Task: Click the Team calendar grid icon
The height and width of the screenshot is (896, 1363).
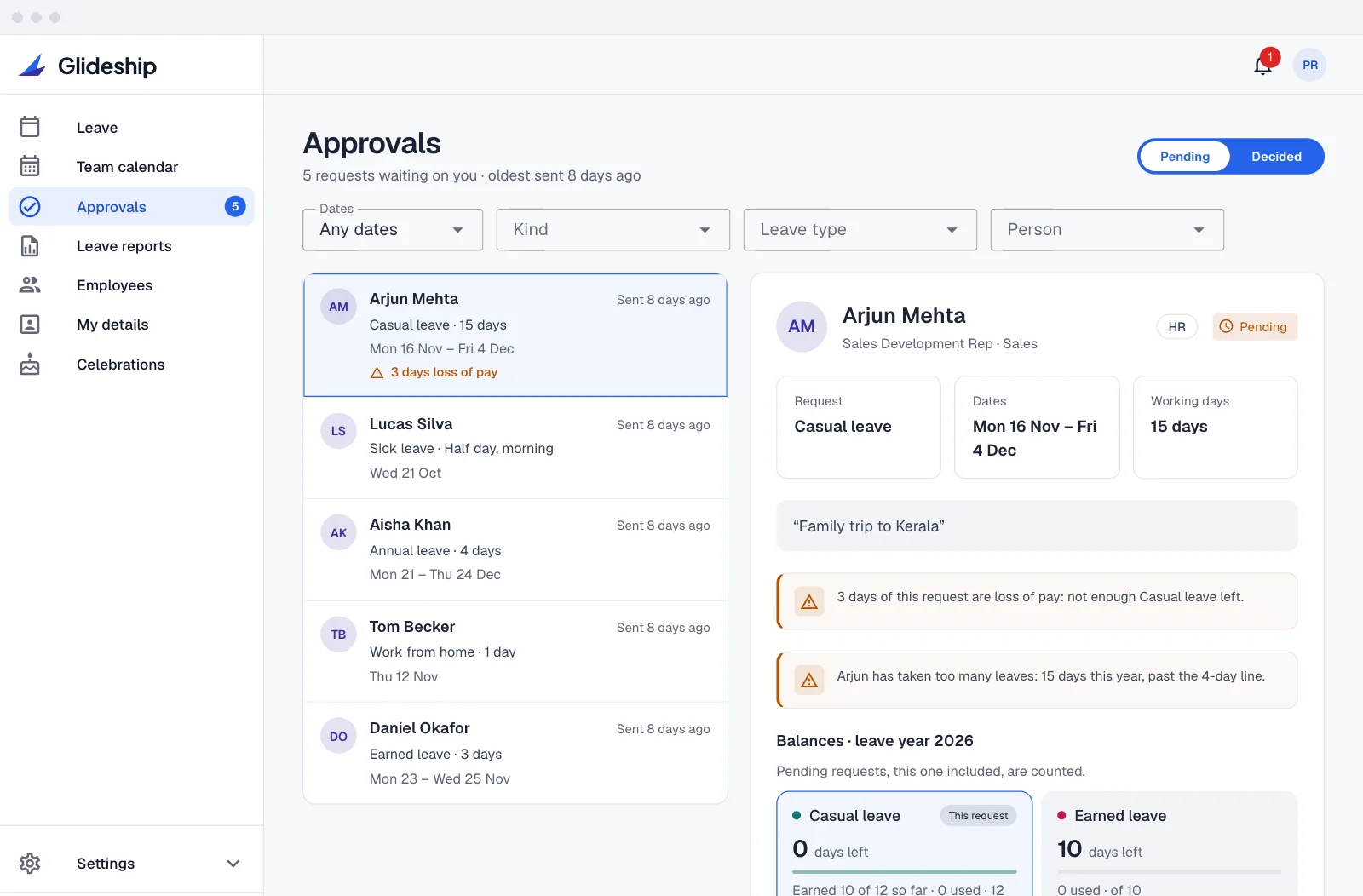Action: click(x=30, y=166)
